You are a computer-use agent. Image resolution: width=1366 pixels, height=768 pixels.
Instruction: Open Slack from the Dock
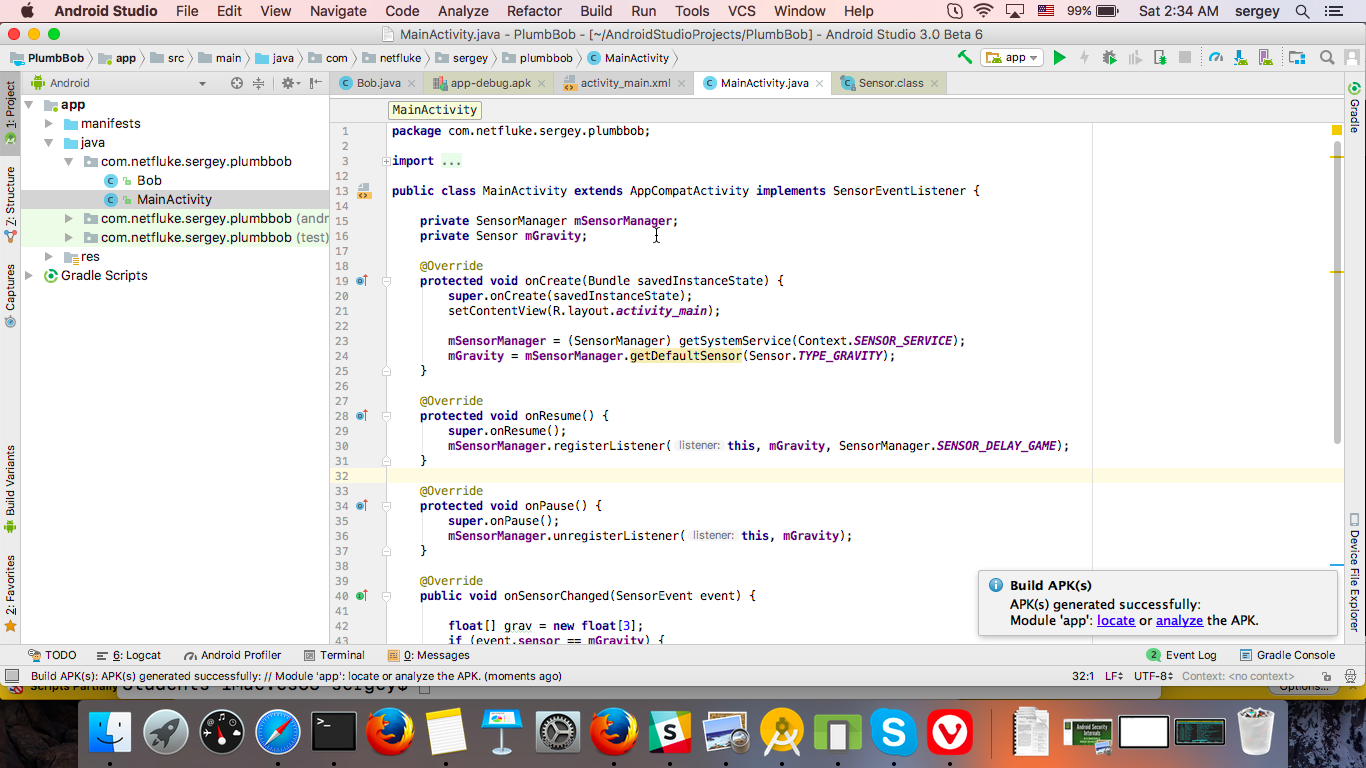(669, 733)
